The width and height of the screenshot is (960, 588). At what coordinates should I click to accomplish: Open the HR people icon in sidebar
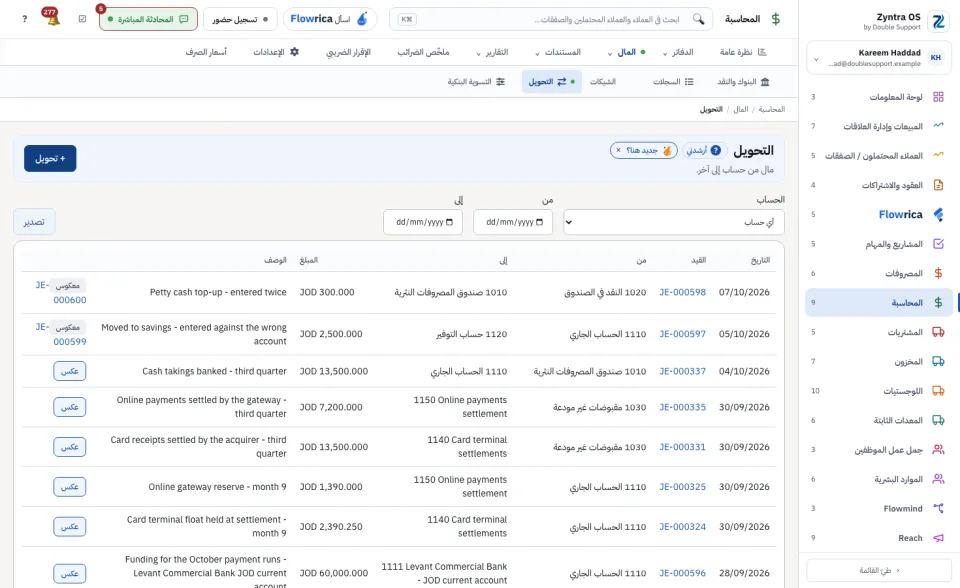938,479
